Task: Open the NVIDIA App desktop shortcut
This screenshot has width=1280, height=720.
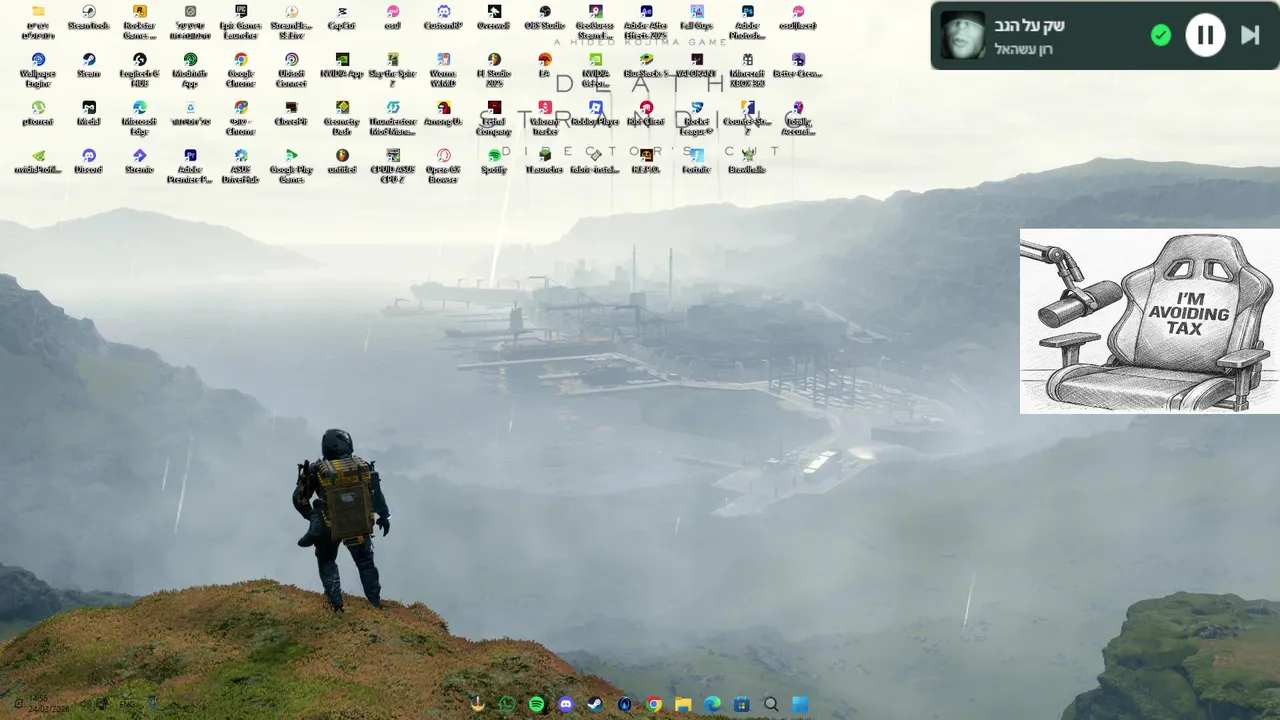Action: pos(342,64)
